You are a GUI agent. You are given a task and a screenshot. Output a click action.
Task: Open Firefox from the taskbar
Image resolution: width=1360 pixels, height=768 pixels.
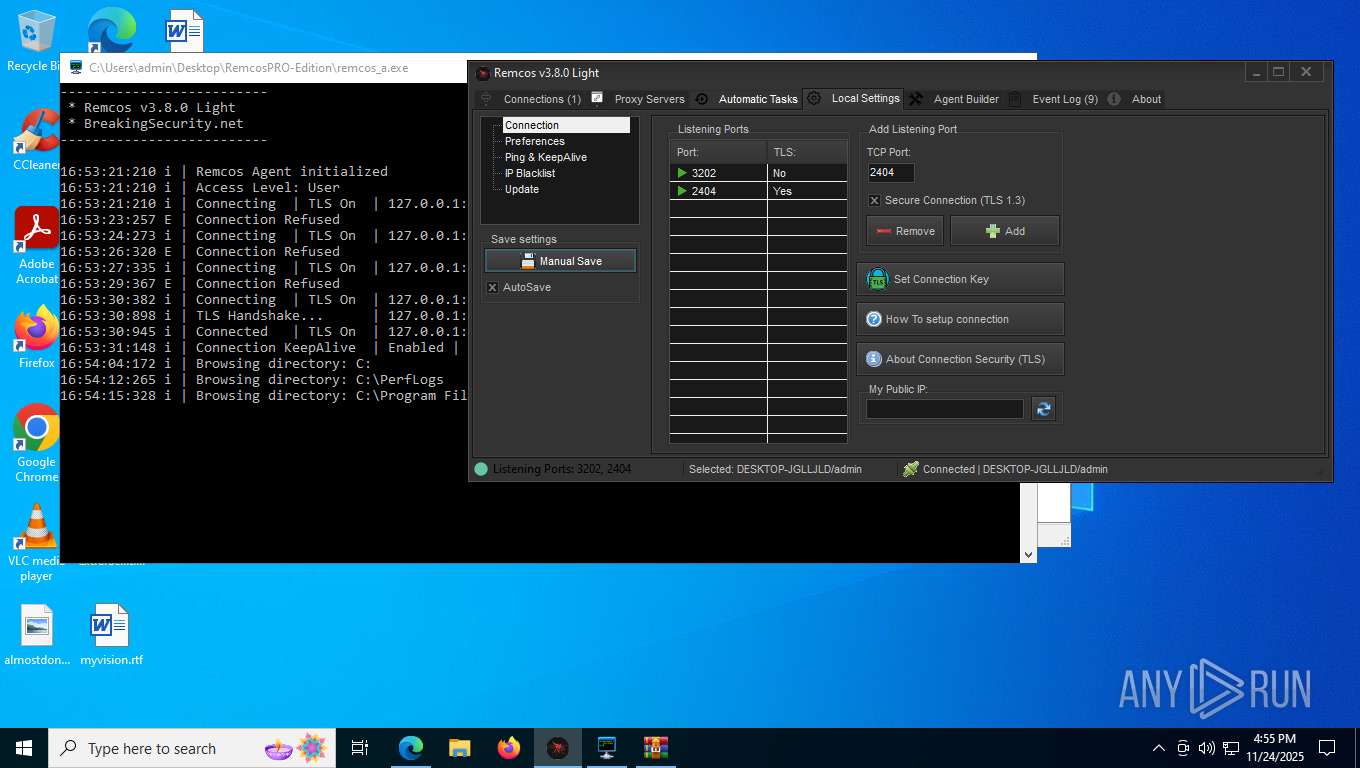coord(508,748)
